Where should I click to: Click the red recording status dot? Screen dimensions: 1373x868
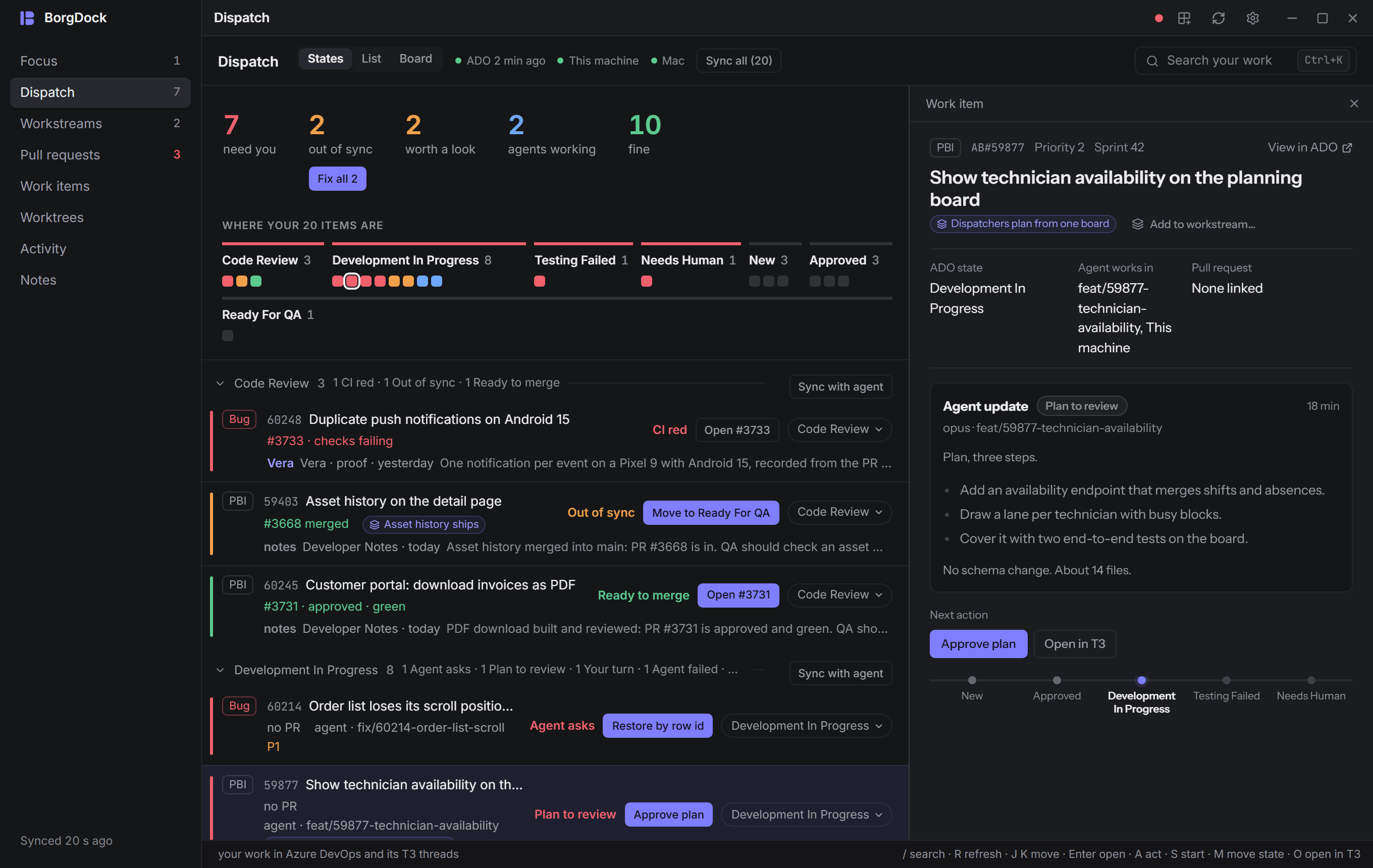tap(1158, 18)
